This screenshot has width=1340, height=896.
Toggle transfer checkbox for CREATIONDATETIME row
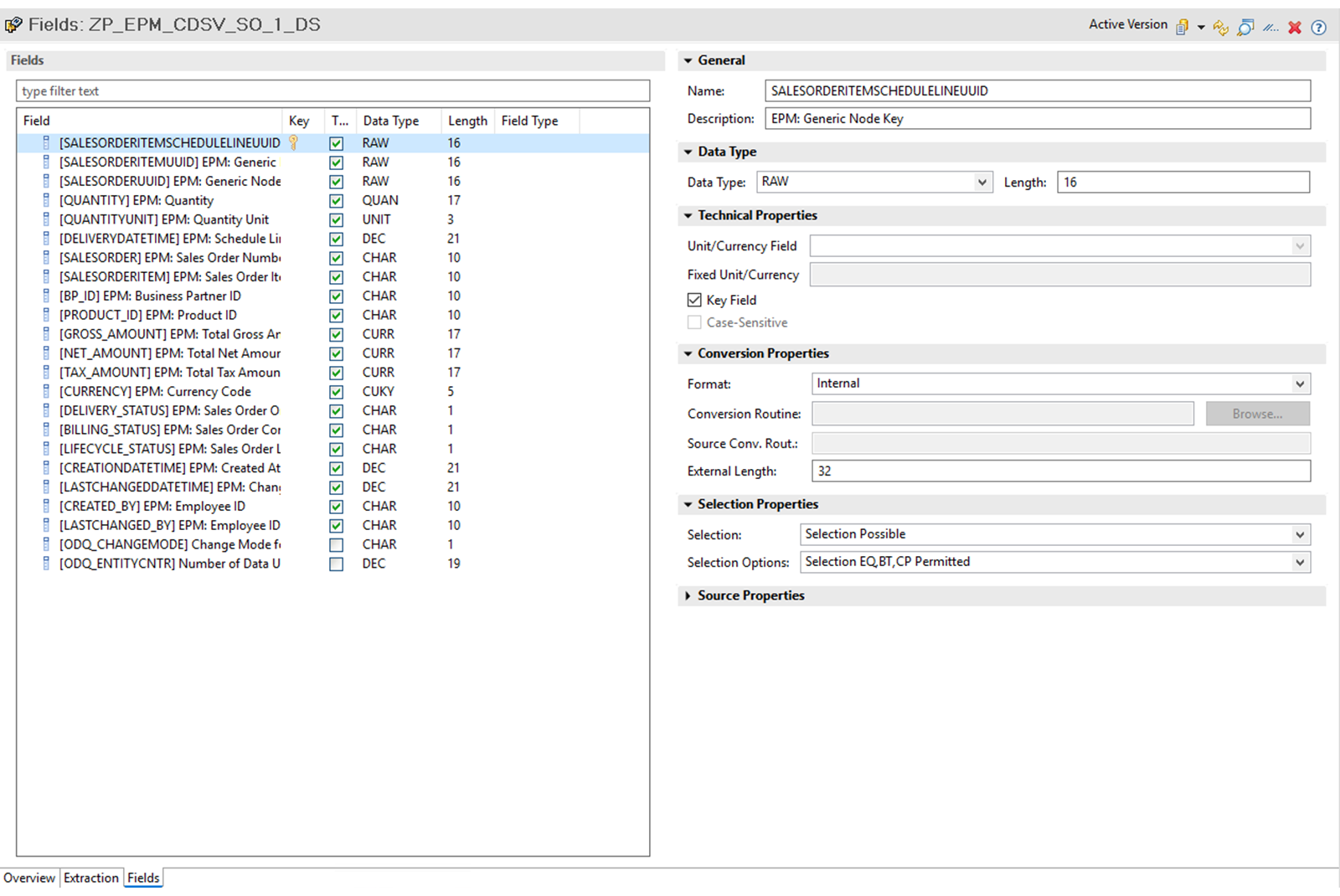click(x=336, y=469)
